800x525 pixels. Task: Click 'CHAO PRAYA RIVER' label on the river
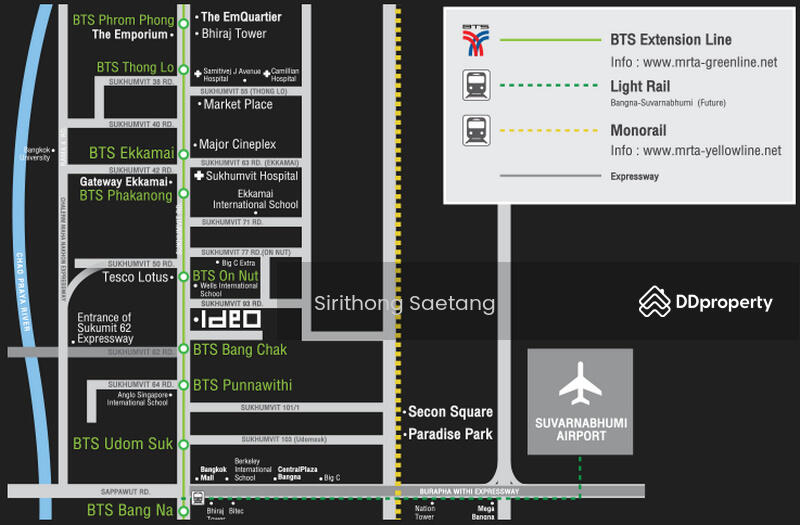click(x=23, y=291)
